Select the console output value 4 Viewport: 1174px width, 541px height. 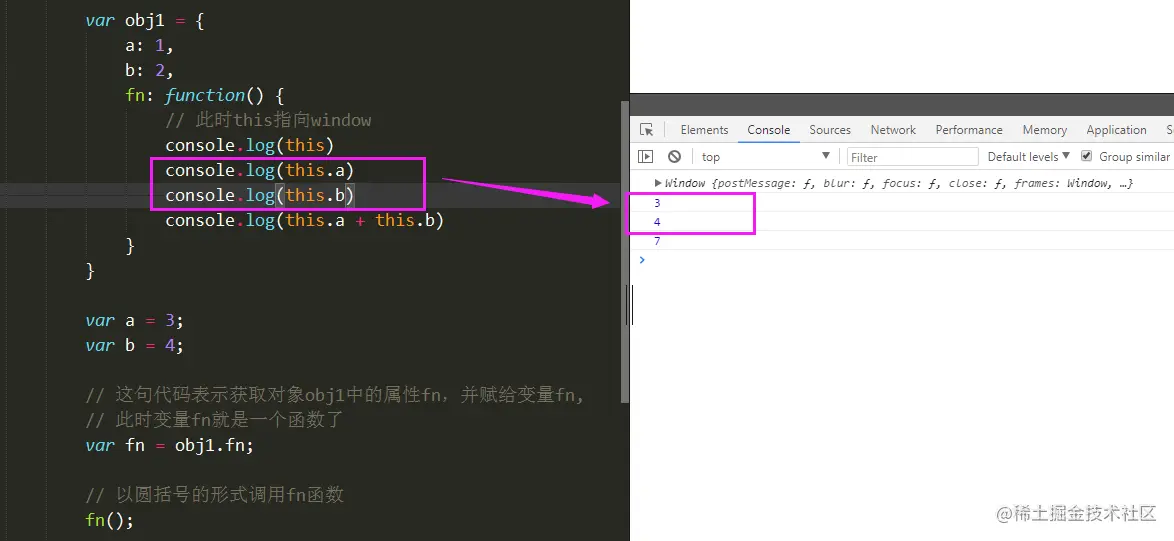657,222
